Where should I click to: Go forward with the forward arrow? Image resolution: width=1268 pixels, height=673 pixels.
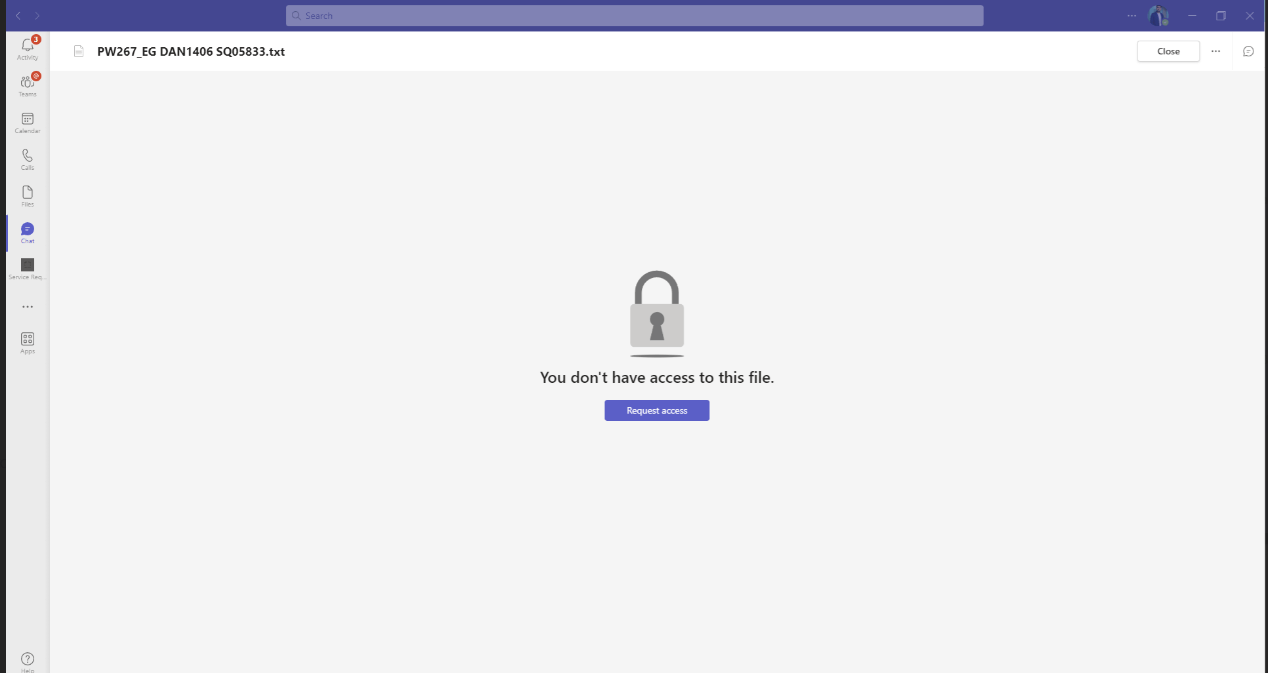(37, 16)
